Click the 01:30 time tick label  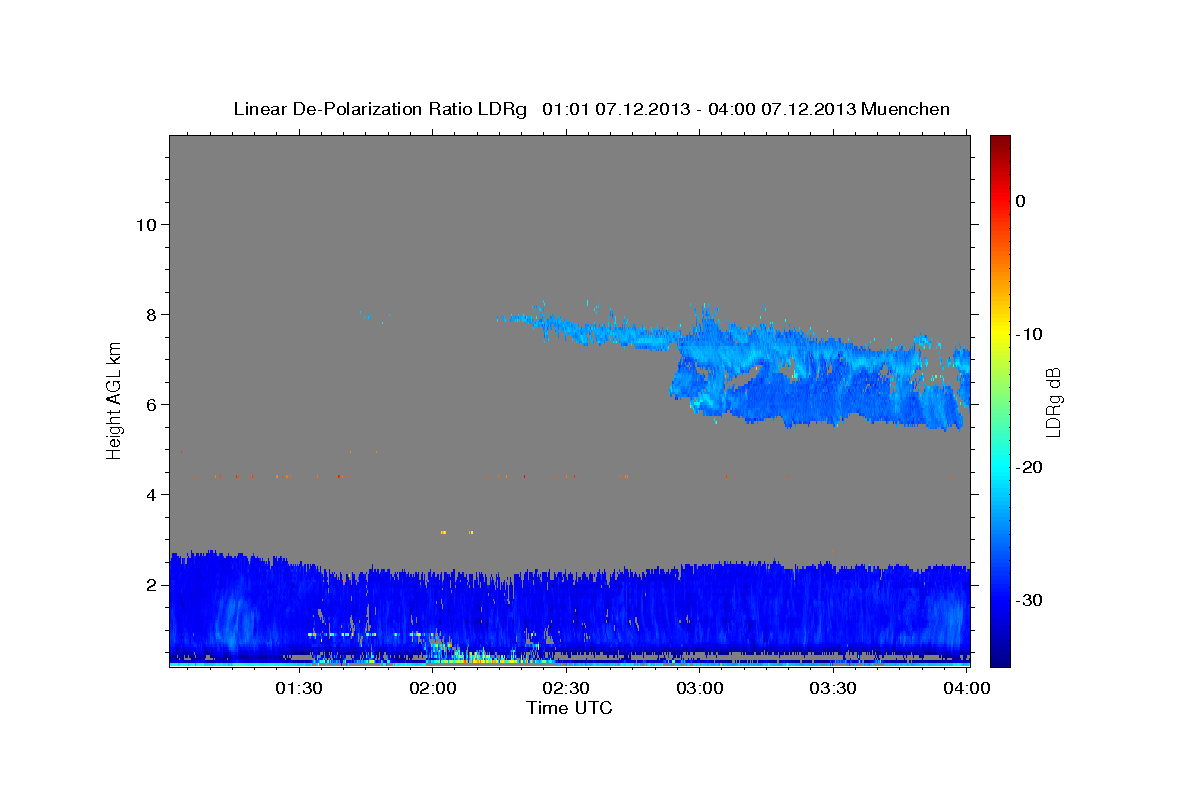tap(298, 689)
